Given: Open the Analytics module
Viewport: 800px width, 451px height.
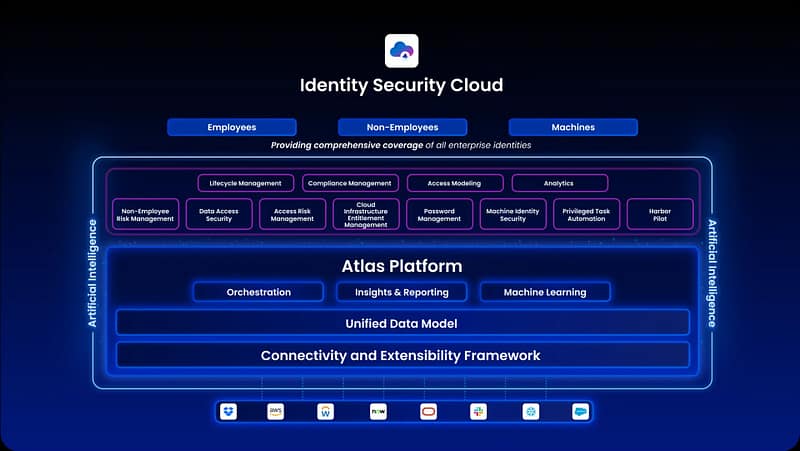Looking at the screenshot, I should pyautogui.click(x=559, y=183).
